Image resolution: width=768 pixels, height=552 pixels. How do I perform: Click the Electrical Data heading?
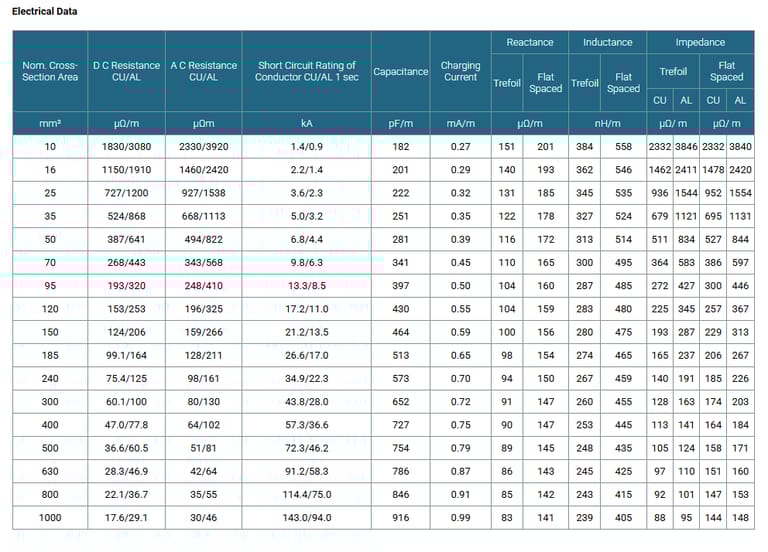[44, 11]
